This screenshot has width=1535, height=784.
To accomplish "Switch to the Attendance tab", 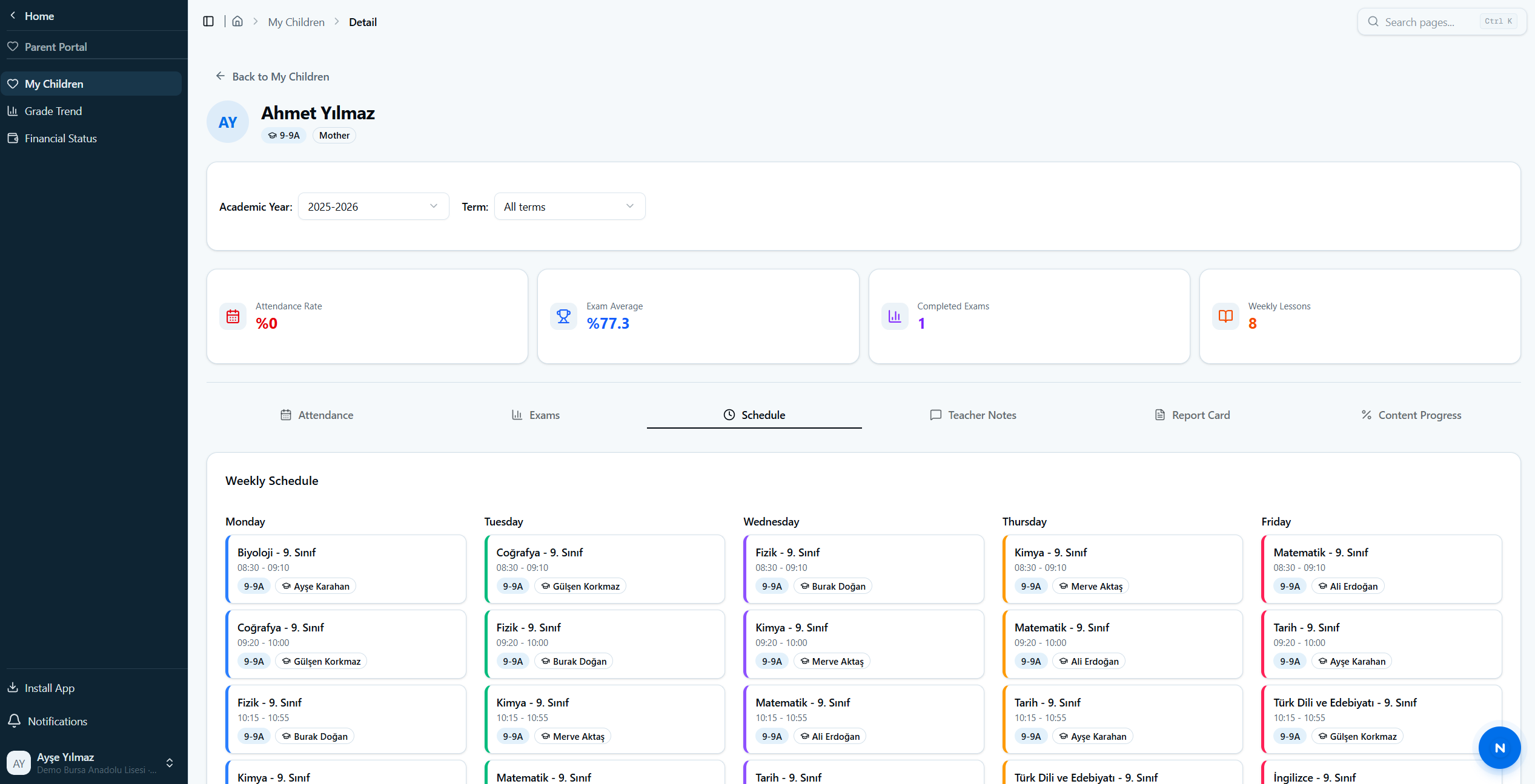I will point(317,415).
